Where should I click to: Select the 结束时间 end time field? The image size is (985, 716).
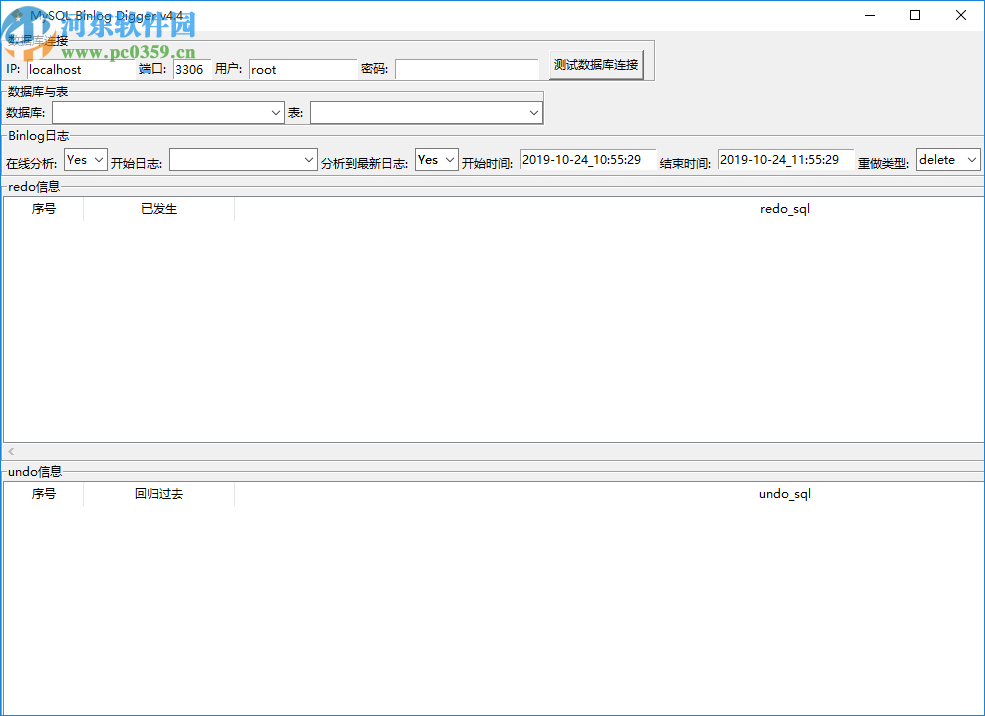(x=785, y=159)
